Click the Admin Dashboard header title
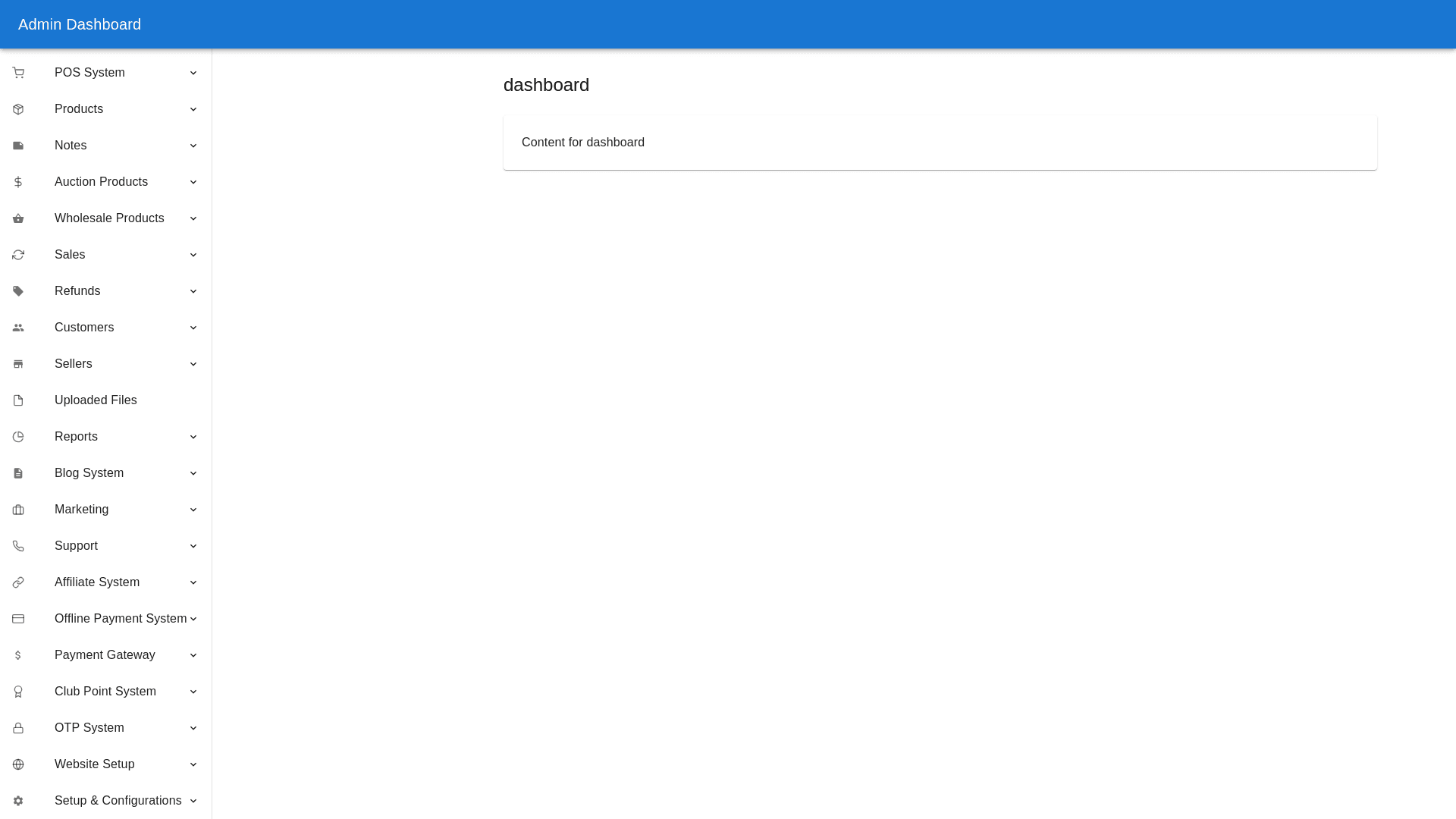The image size is (1456, 819). point(80,24)
